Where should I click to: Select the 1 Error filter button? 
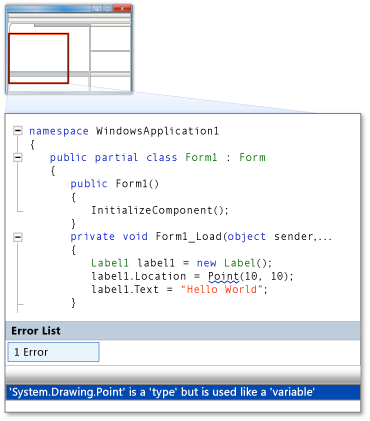[53, 352]
